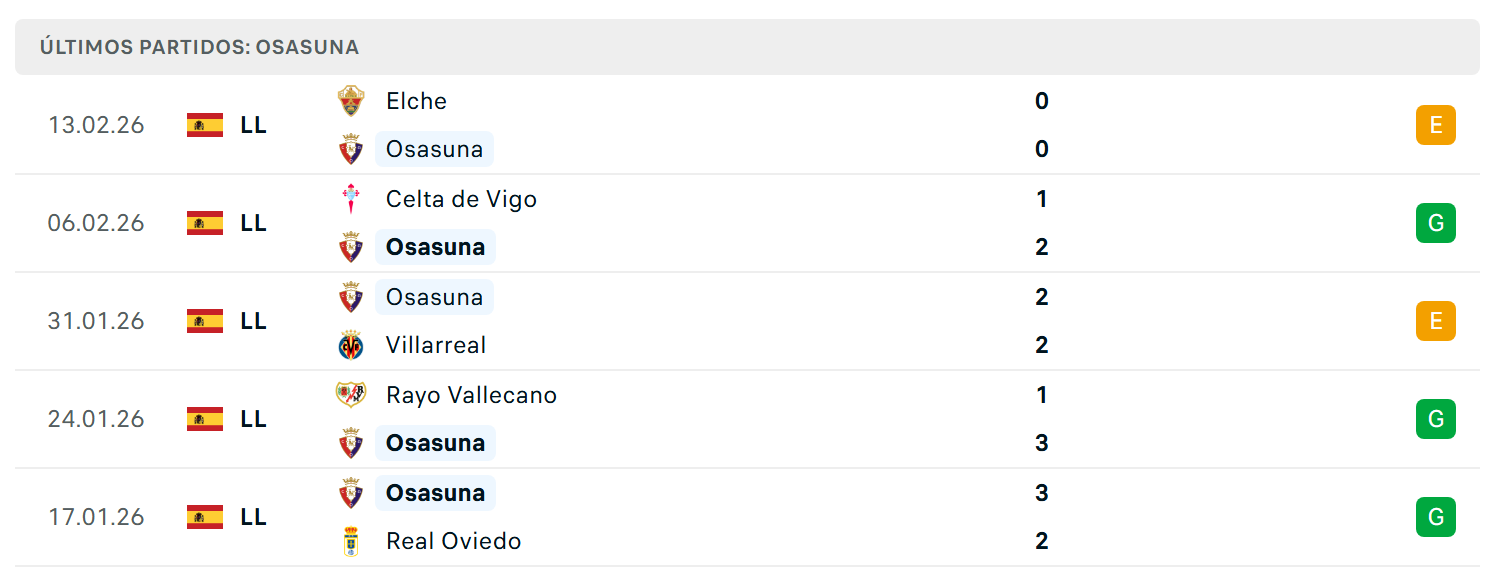Viewport: 1495px width, 585px height.
Task: Click the orange E badge for Elche match
Action: pyautogui.click(x=1436, y=125)
